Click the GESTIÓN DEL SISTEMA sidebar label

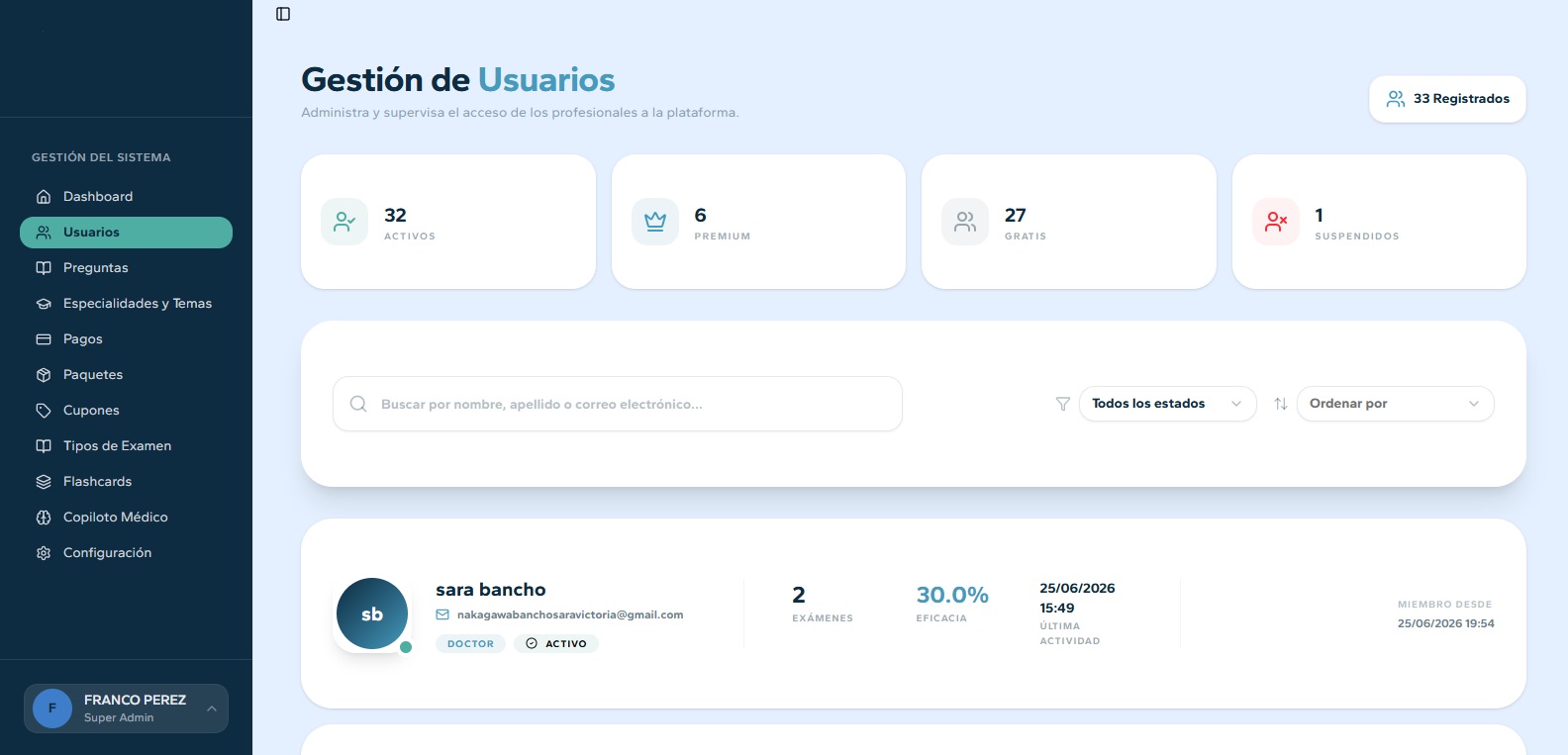pos(101,157)
